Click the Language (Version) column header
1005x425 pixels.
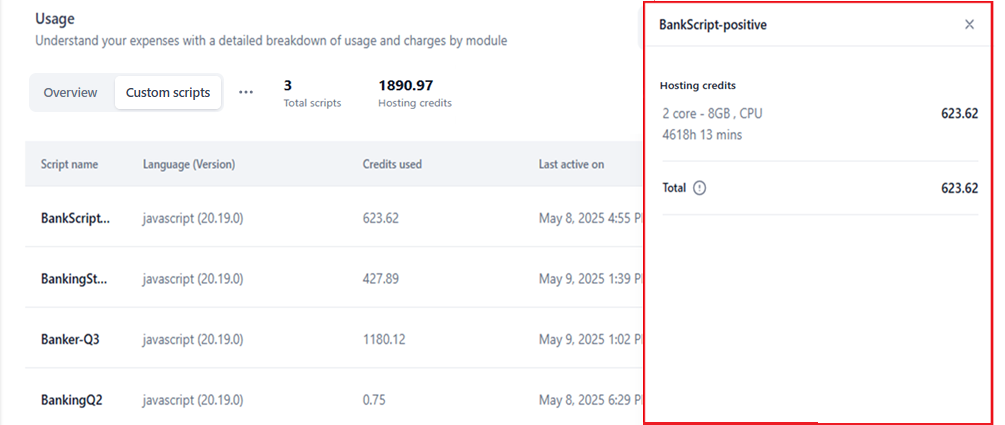188,165
